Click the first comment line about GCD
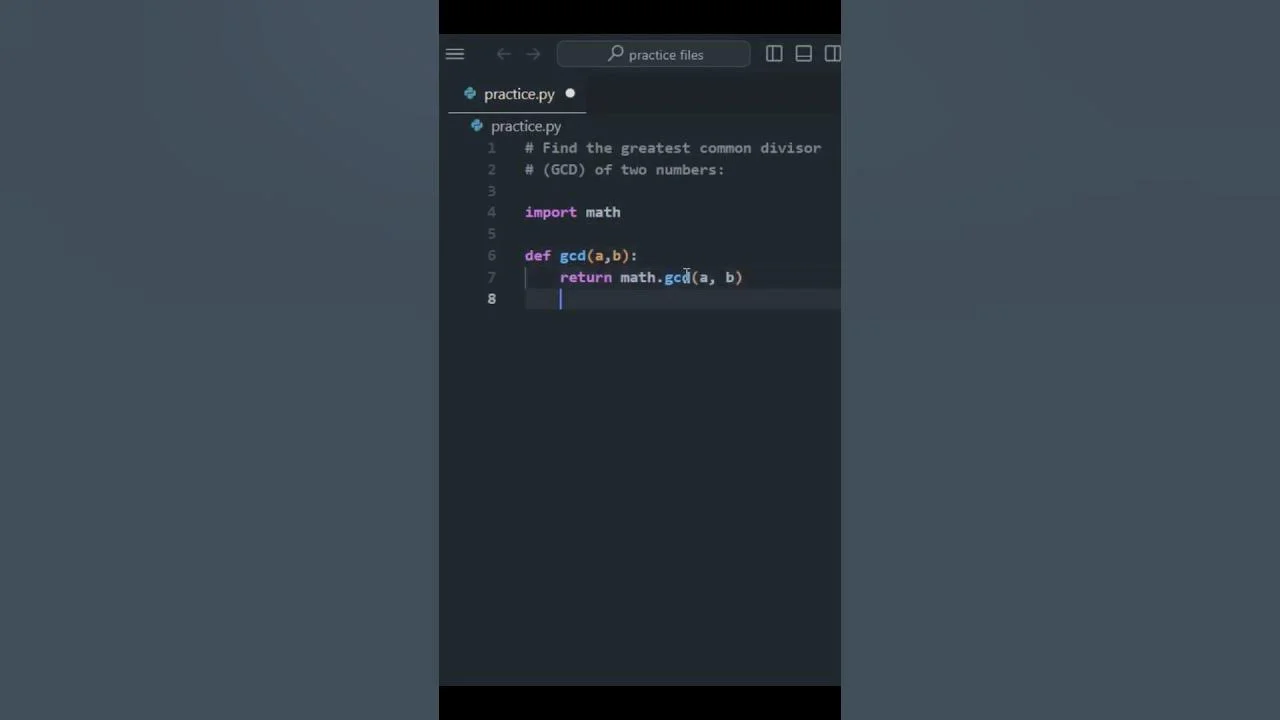Screen dimensions: 1280x720 tap(673, 148)
